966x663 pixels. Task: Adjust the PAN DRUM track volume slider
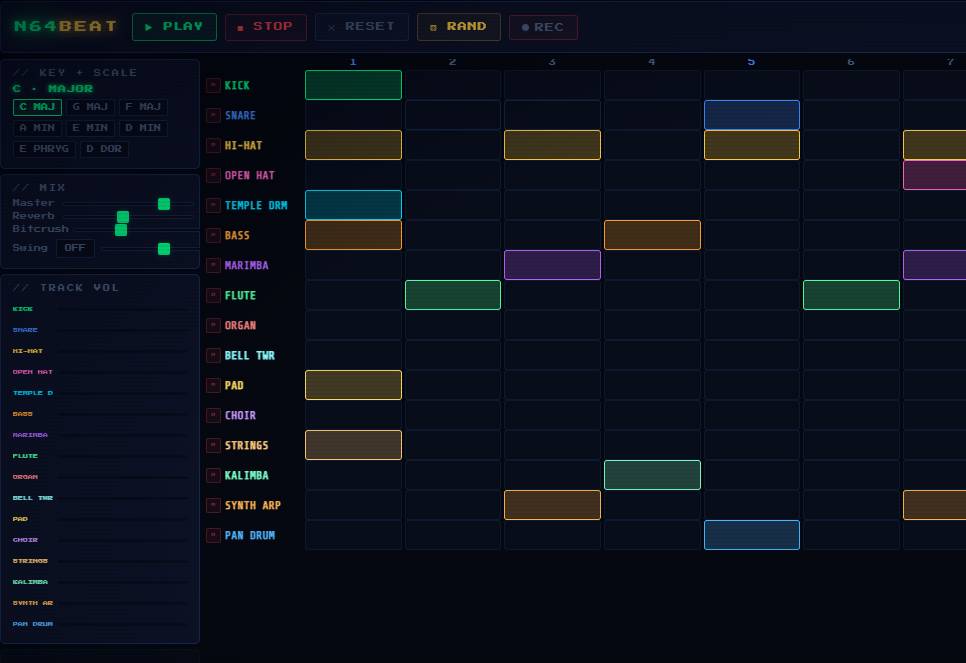pos(123,624)
